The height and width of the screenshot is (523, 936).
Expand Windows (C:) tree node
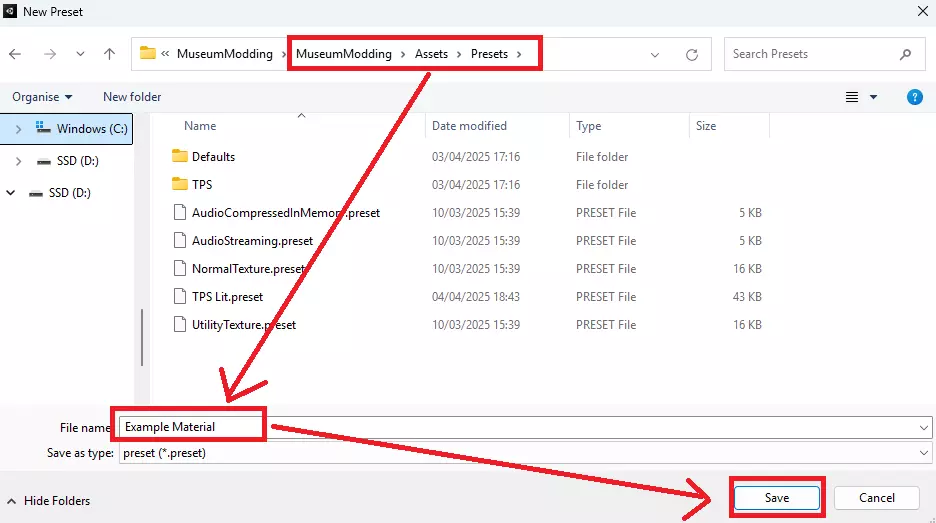pyautogui.click(x=19, y=129)
